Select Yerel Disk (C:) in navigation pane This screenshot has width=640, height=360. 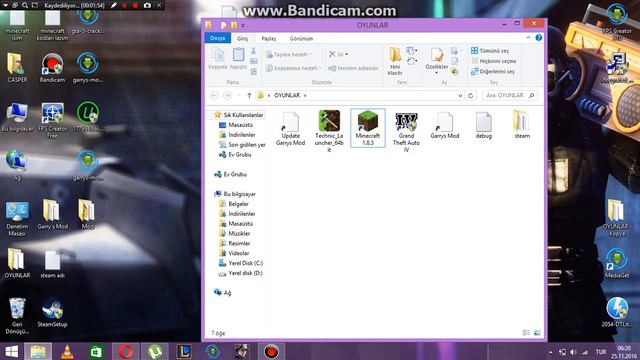[241, 263]
